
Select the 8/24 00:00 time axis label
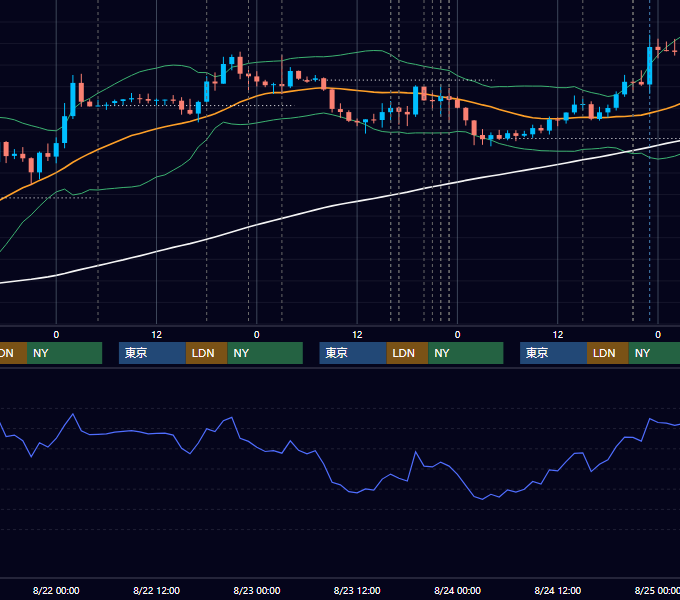[x=457, y=590]
